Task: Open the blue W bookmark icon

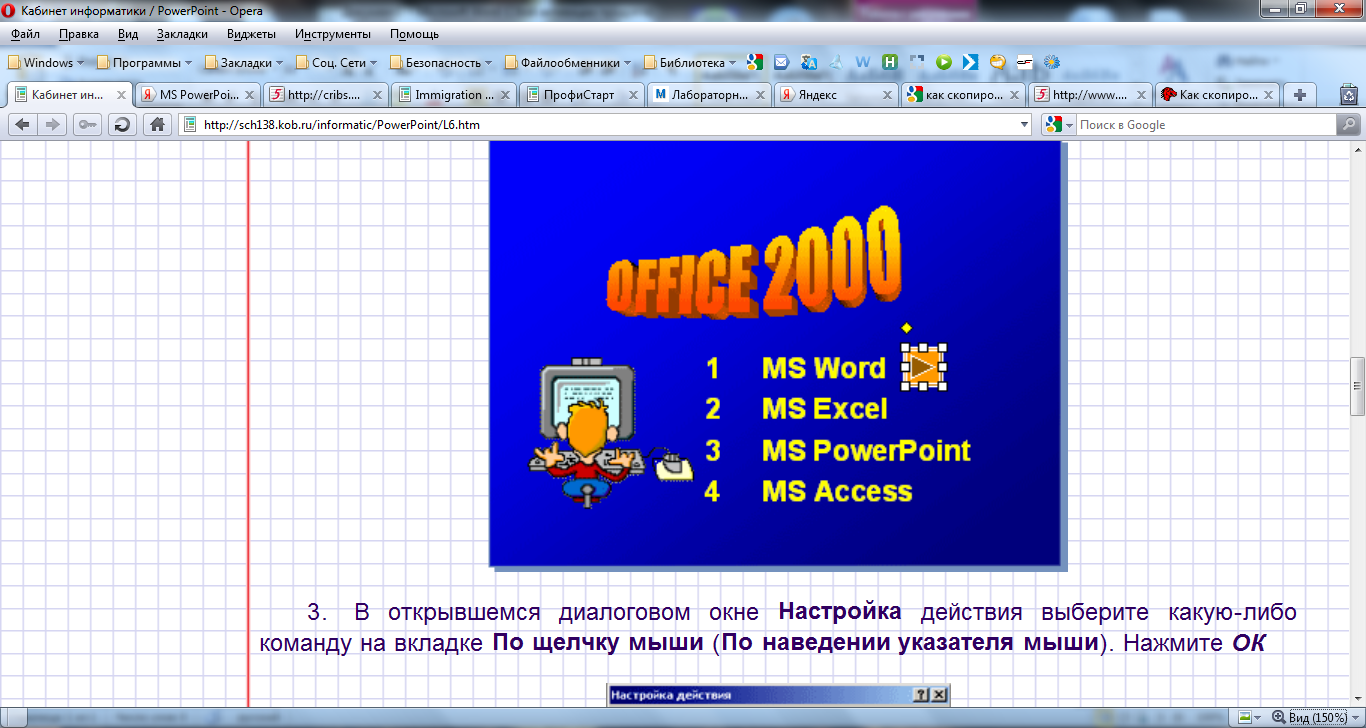Action: coord(863,62)
